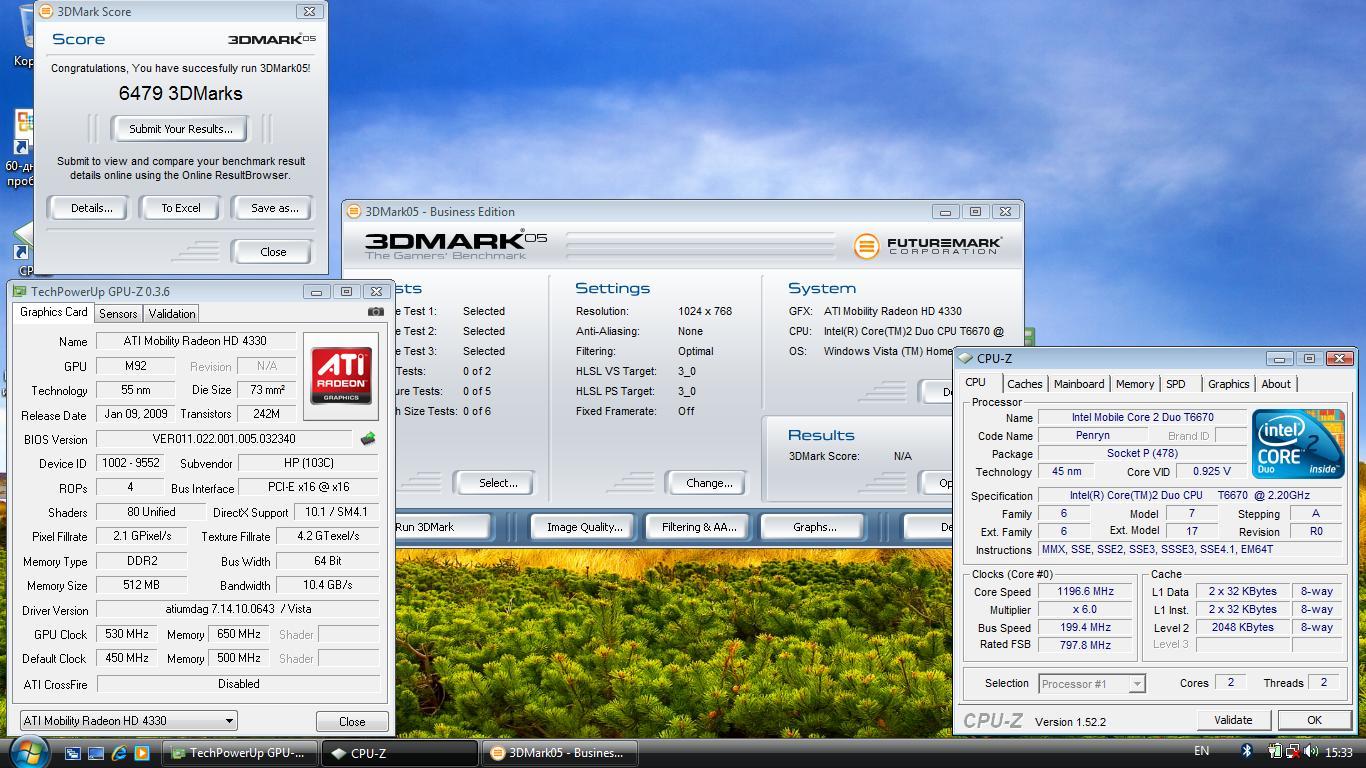Open the Windows Start orb
1366x768 pixels.
point(28,751)
